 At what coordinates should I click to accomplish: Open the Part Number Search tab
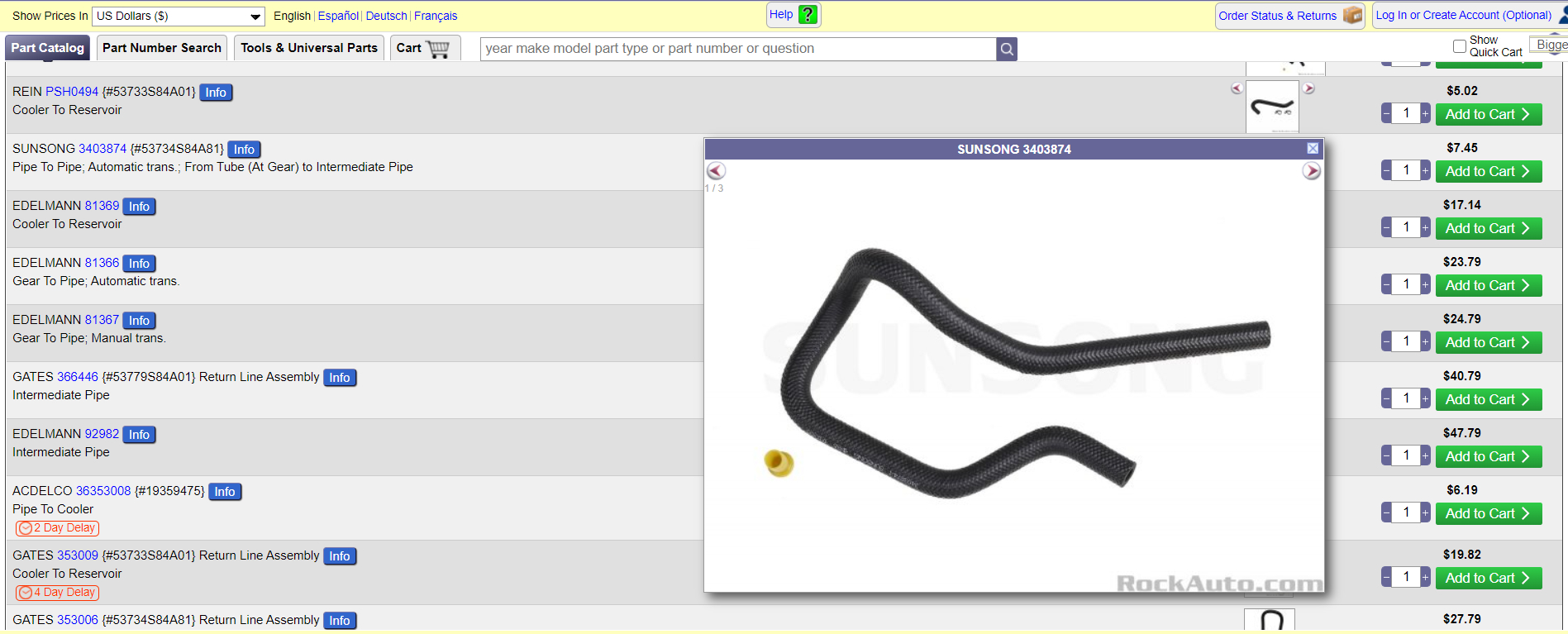point(162,48)
